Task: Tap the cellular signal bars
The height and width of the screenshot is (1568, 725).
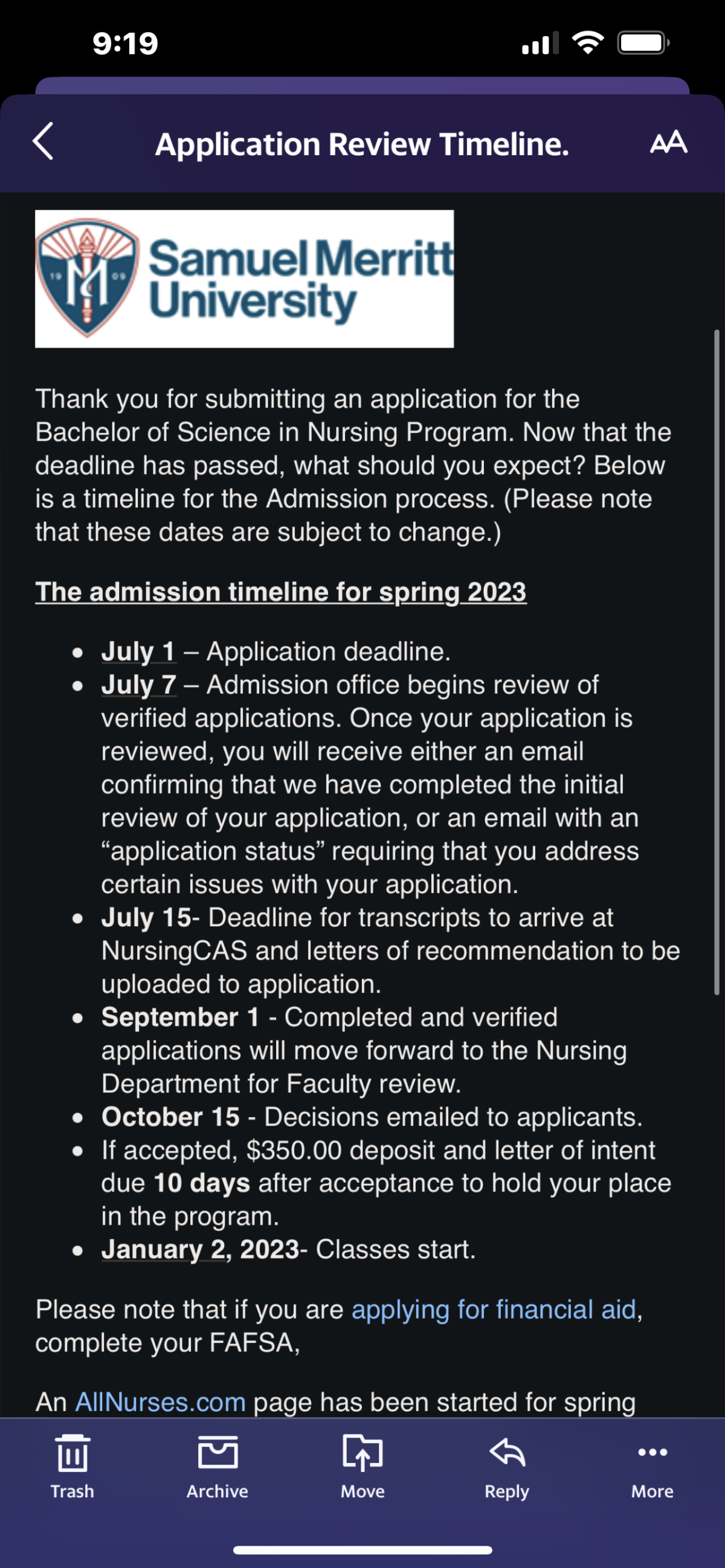Action: point(540,43)
